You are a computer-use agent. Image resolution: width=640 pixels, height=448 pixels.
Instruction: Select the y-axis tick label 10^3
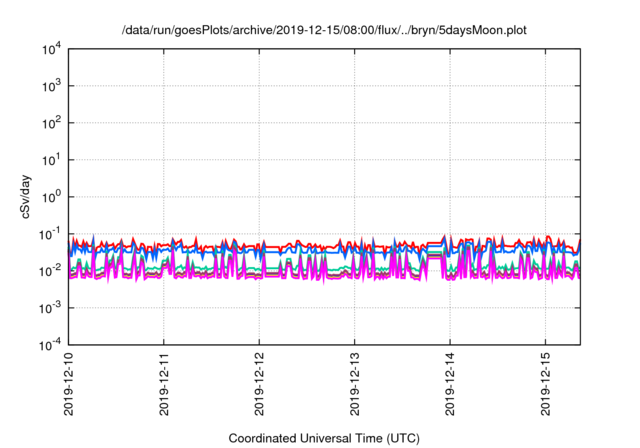point(52,86)
